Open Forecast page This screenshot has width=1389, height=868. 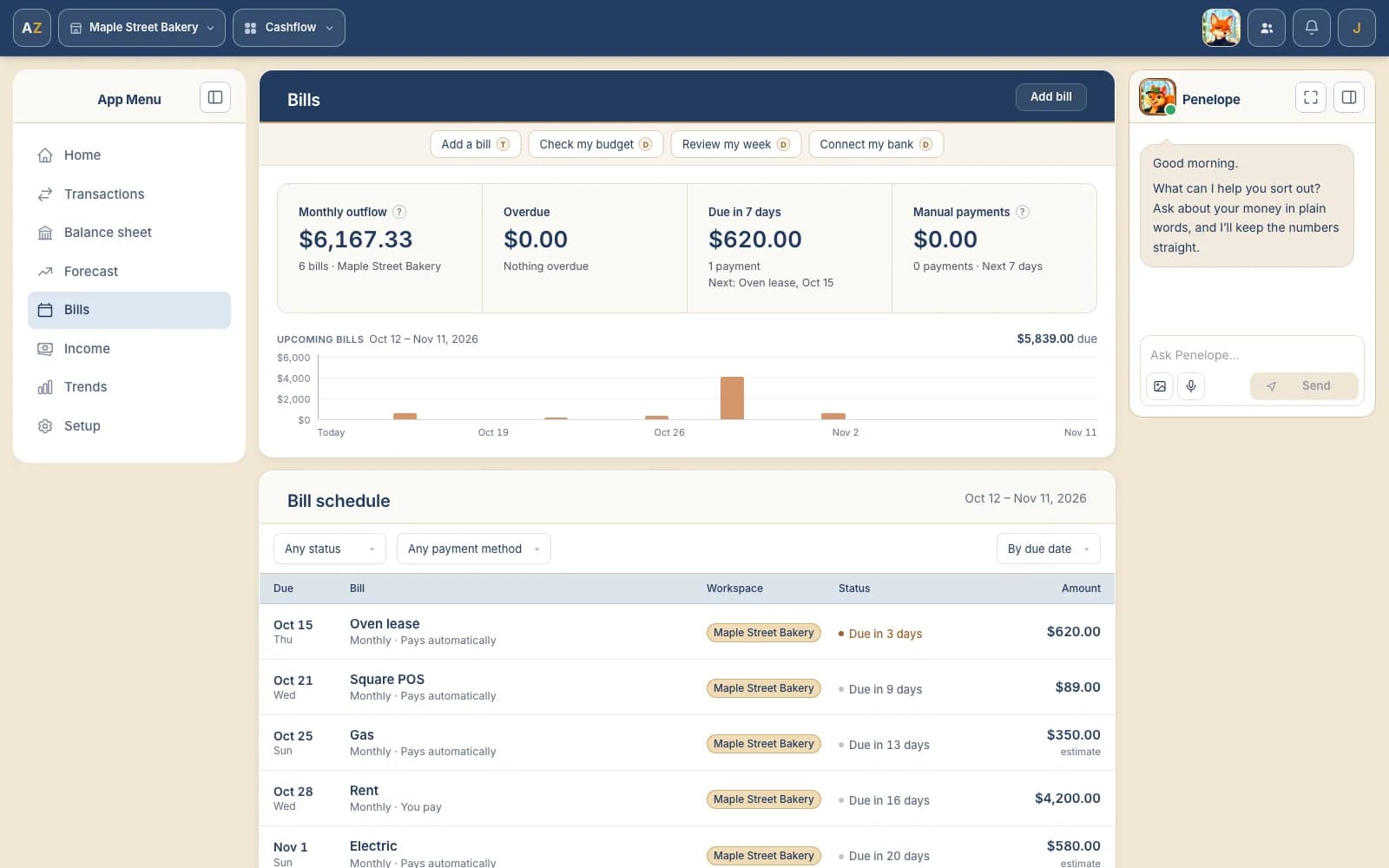tap(129, 272)
